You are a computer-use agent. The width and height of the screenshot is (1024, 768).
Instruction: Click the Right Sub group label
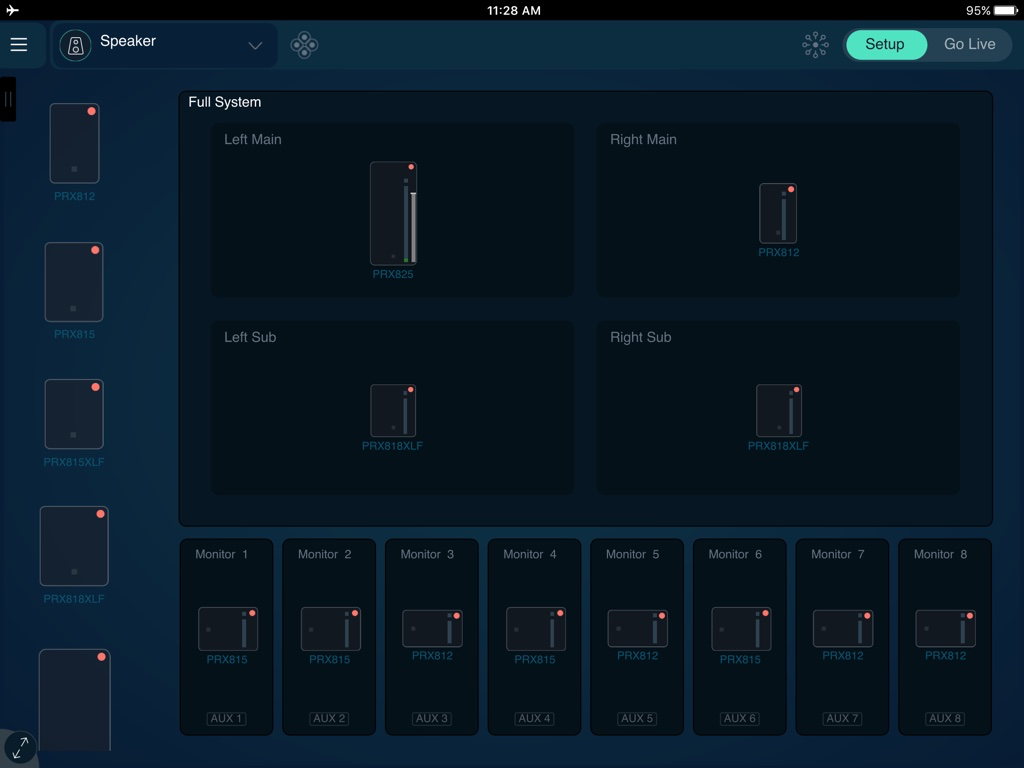pos(641,337)
